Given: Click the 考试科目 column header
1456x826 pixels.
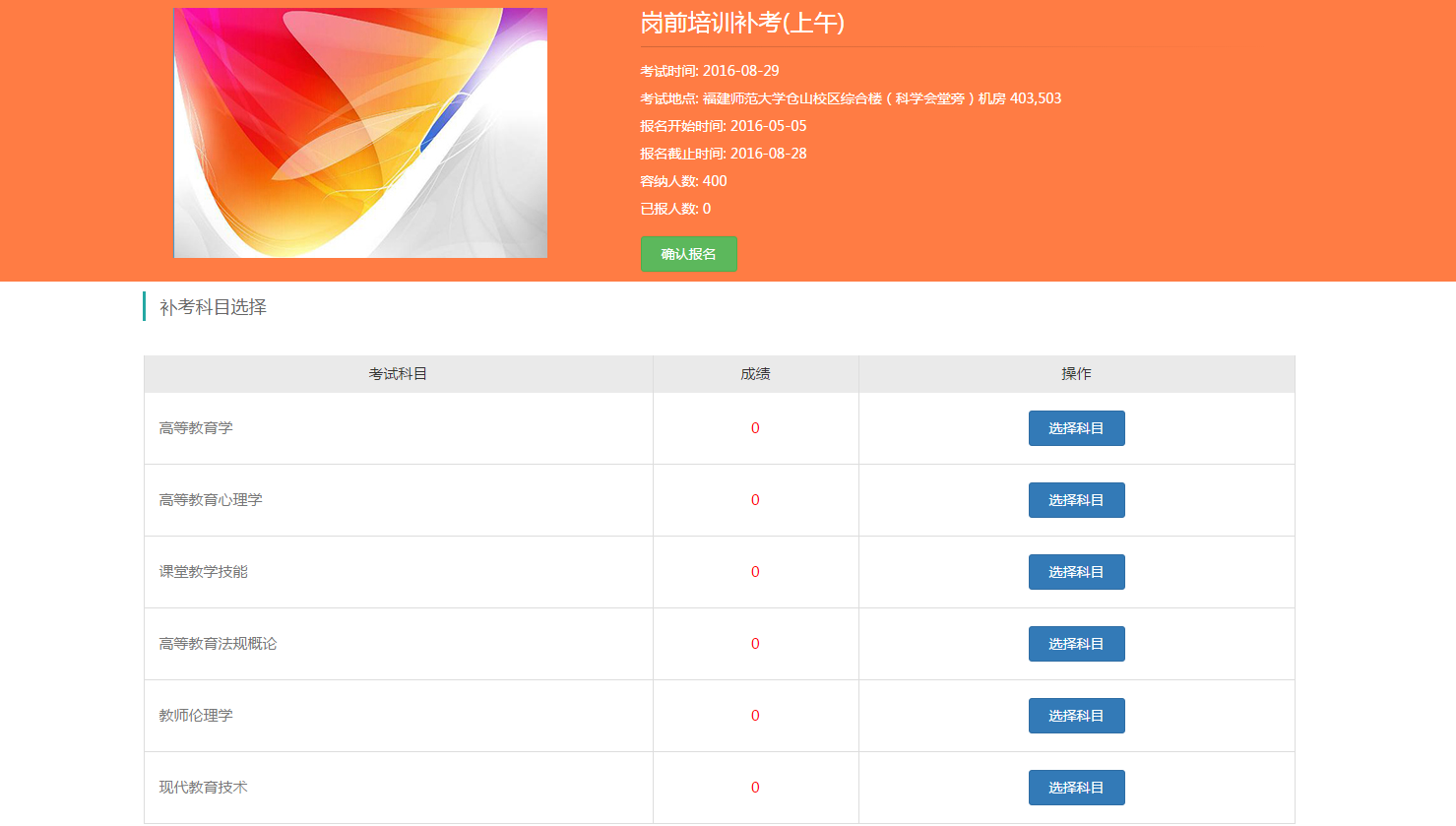Looking at the screenshot, I should tap(398, 374).
